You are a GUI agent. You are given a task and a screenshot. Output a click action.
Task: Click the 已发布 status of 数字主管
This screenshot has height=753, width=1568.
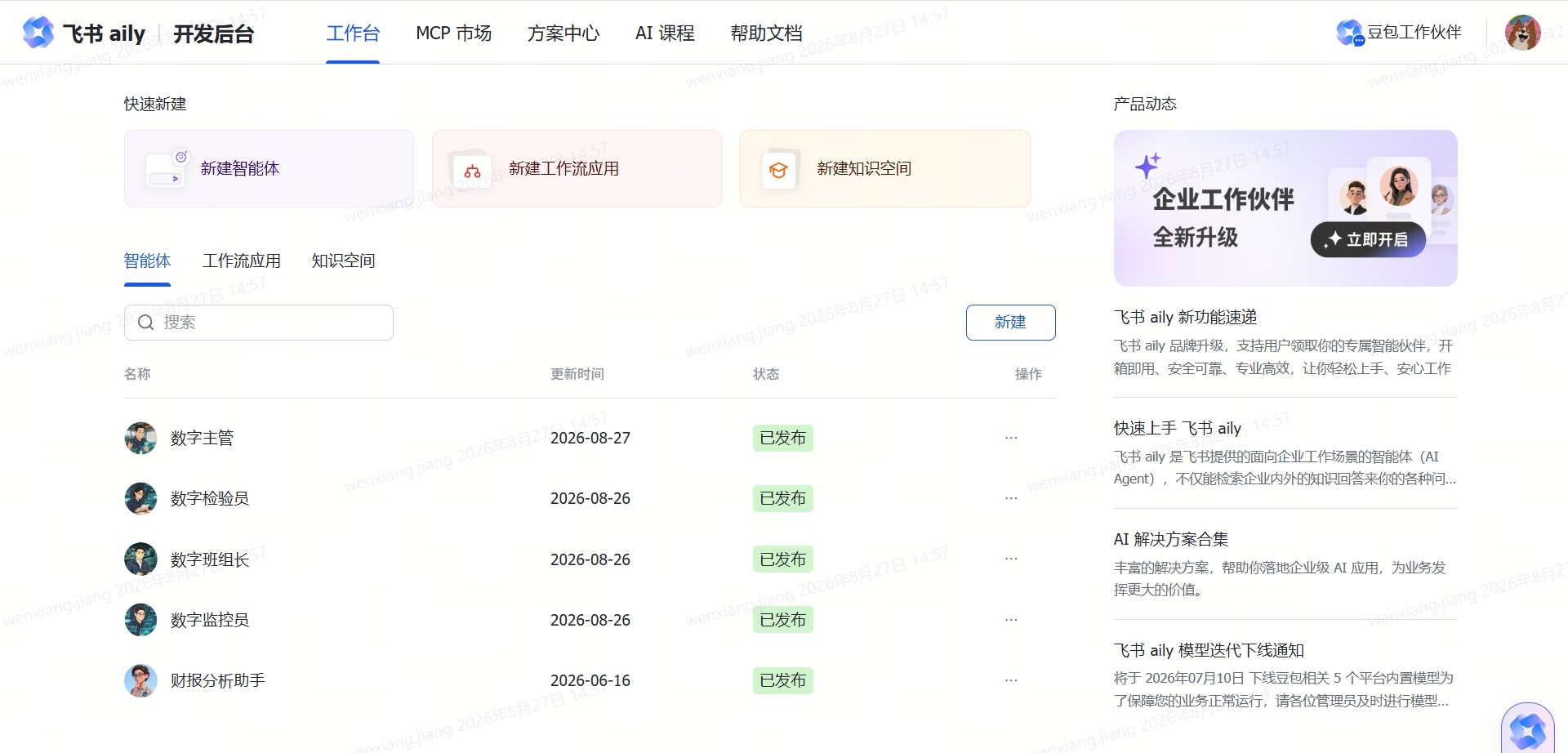(782, 439)
